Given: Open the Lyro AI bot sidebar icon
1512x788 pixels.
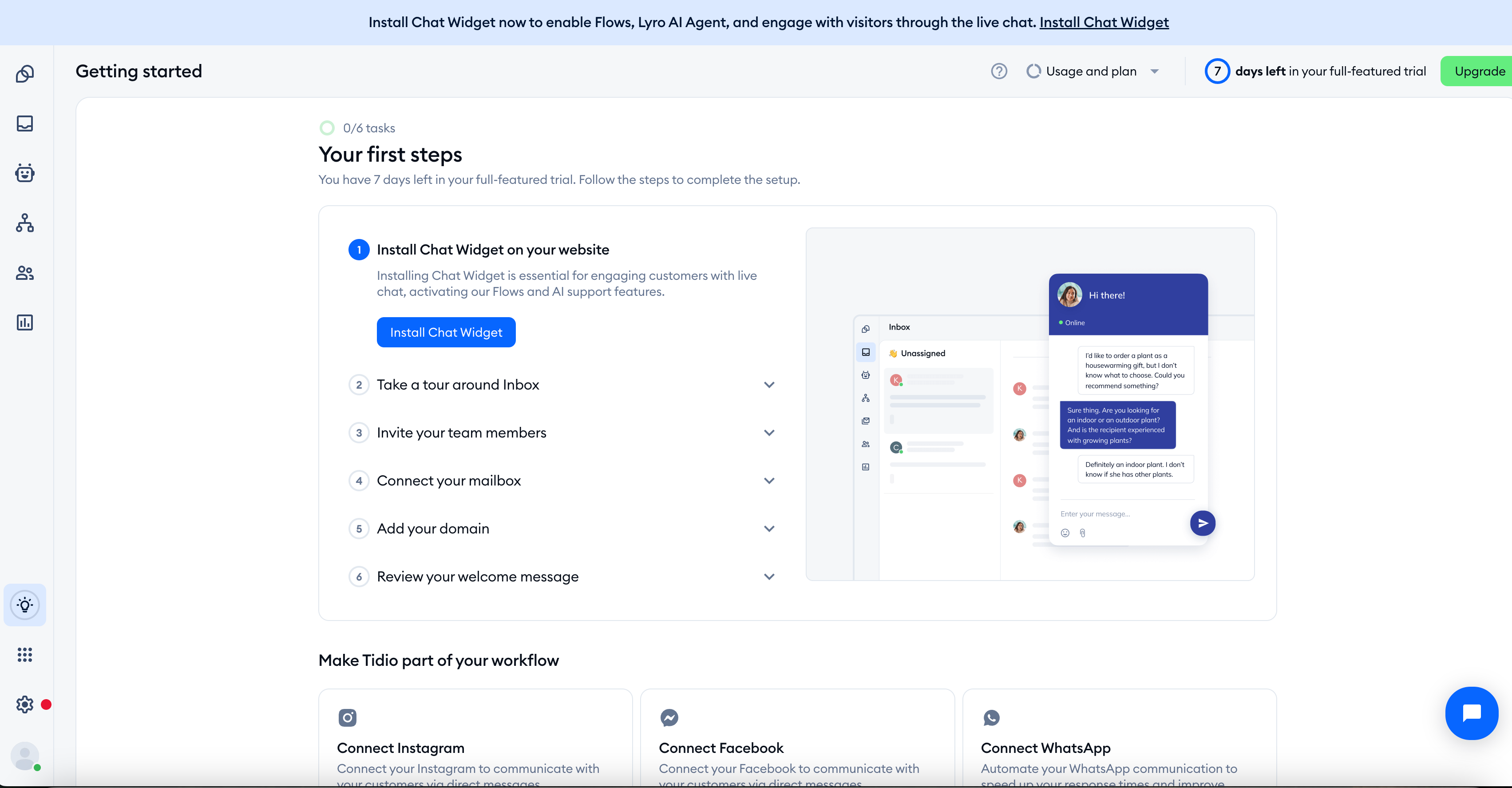Looking at the screenshot, I should coord(25,173).
